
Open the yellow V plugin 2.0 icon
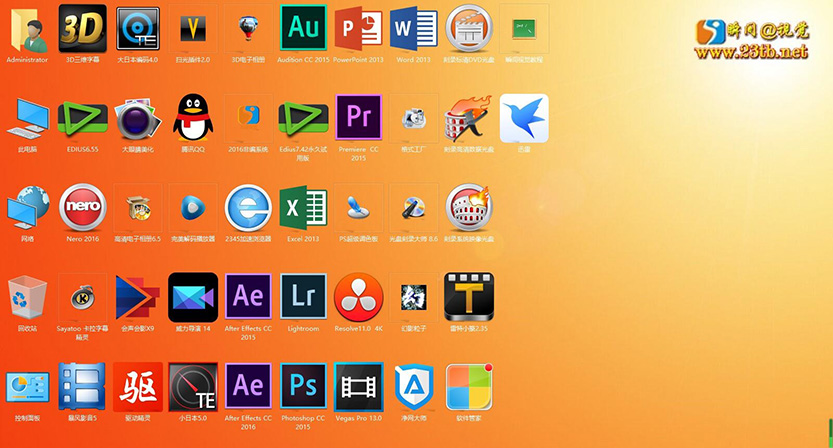(x=193, y=28)
